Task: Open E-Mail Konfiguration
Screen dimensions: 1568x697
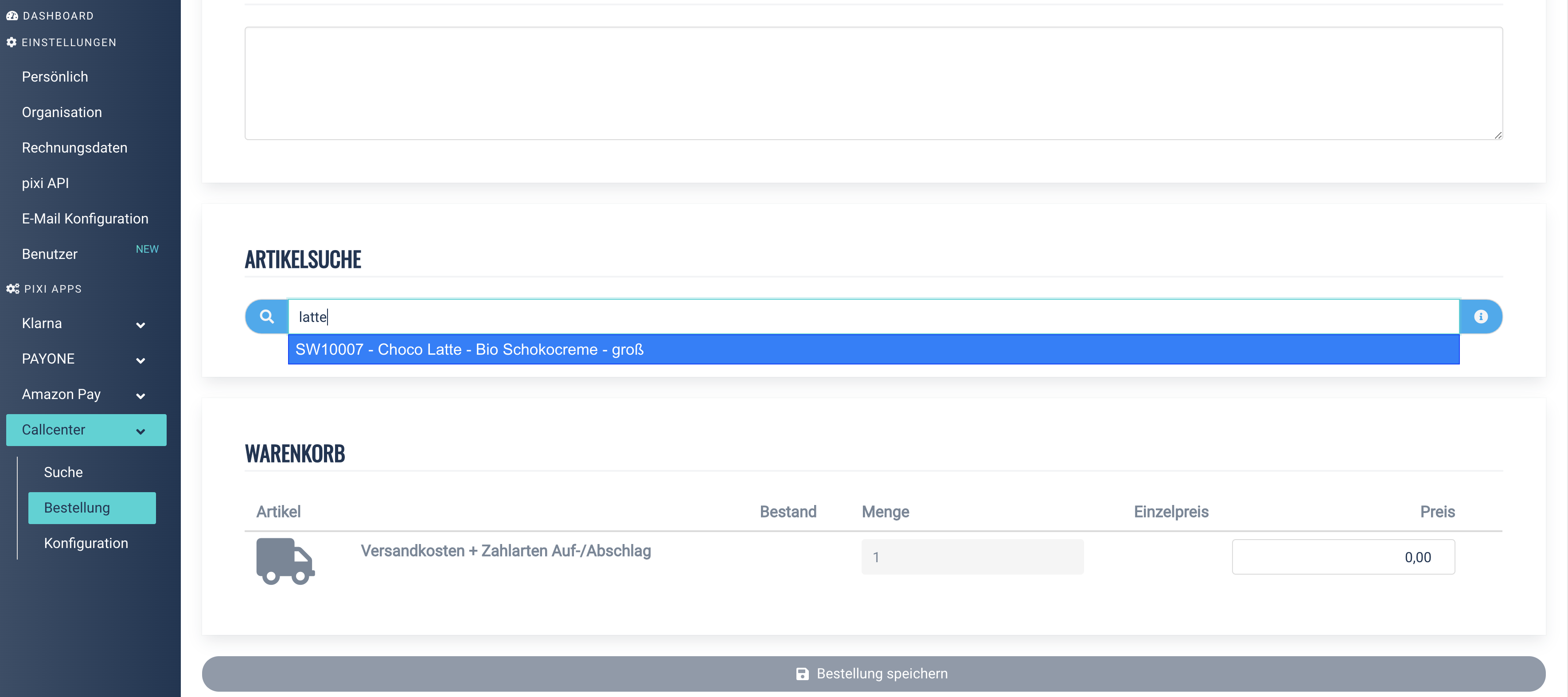Action: point(85,219)
